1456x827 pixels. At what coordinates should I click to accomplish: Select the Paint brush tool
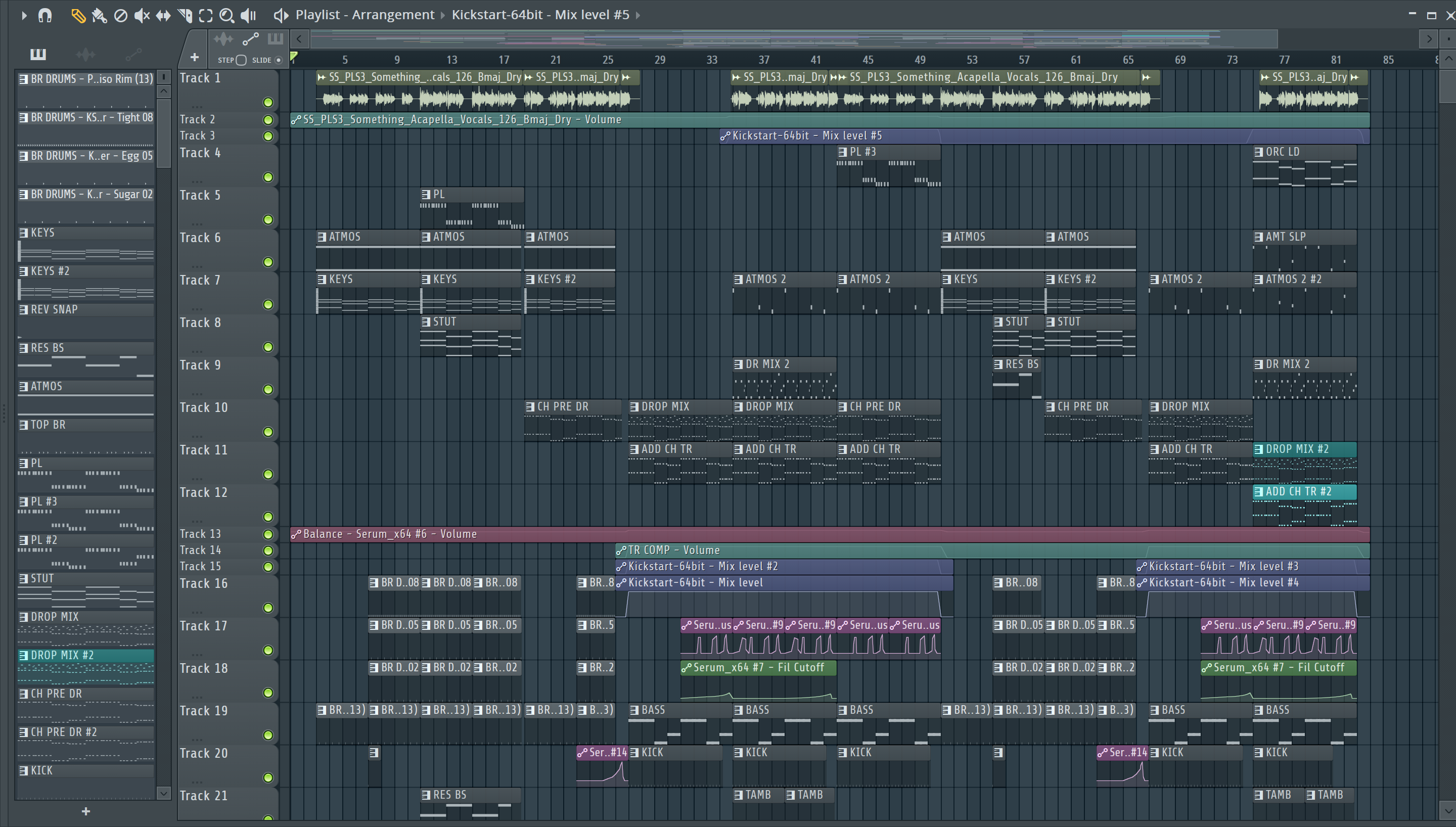100,15
